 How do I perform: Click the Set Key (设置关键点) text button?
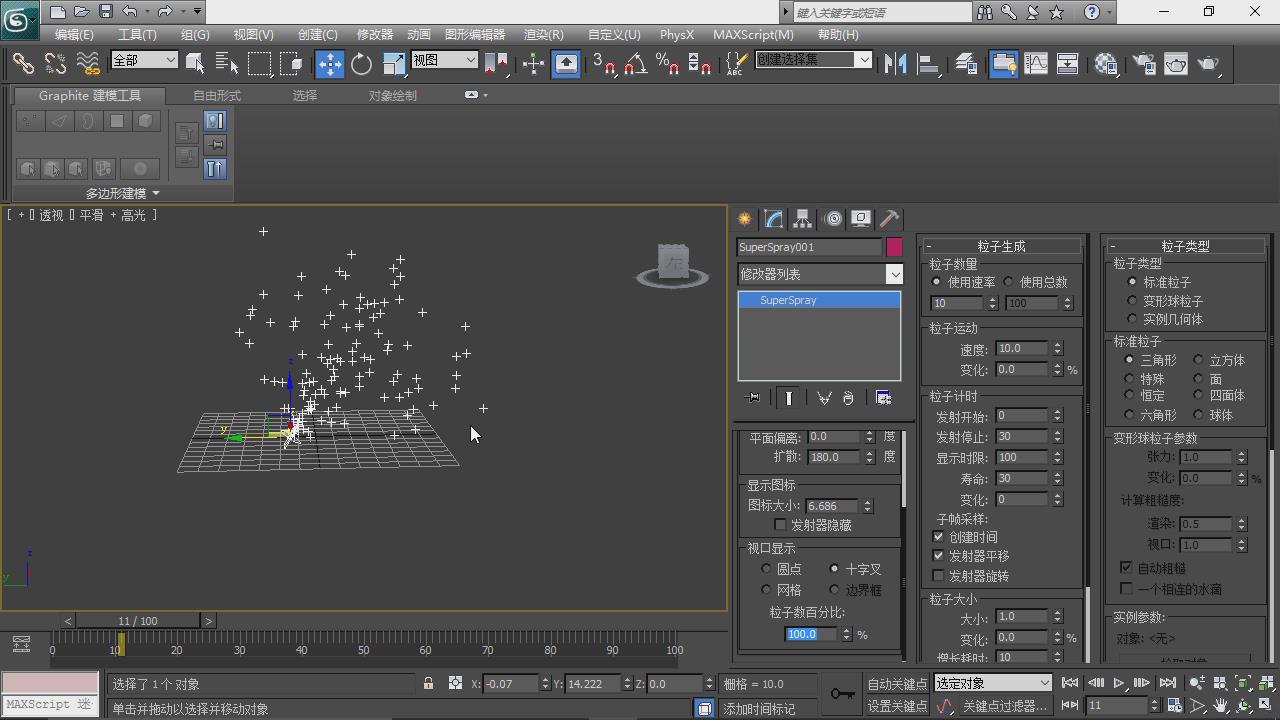click(x=897, y=706)
